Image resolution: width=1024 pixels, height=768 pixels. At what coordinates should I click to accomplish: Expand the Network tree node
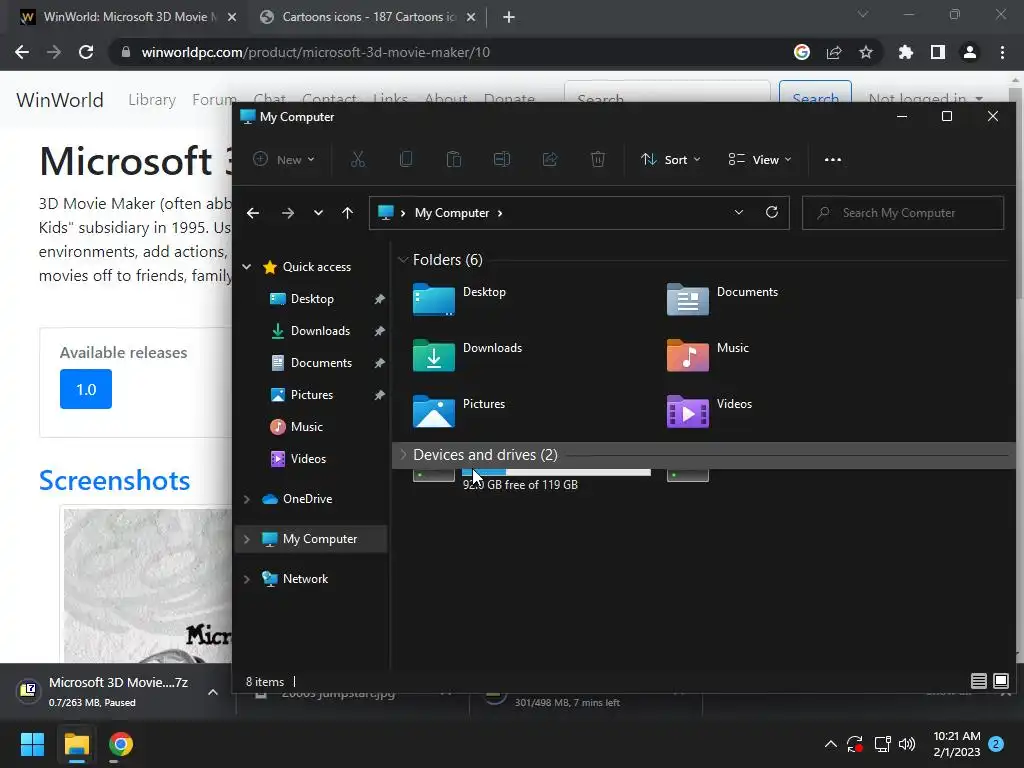point(247,579)
